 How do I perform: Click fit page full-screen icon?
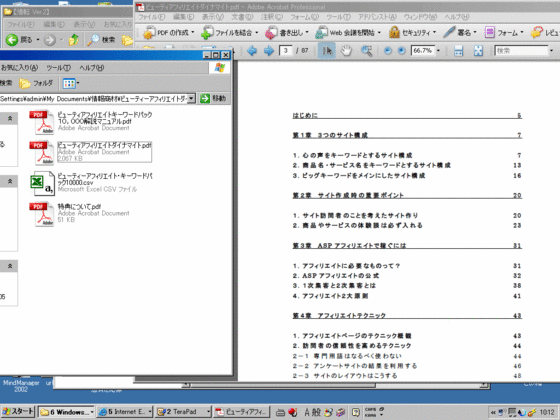pos(478,51)
